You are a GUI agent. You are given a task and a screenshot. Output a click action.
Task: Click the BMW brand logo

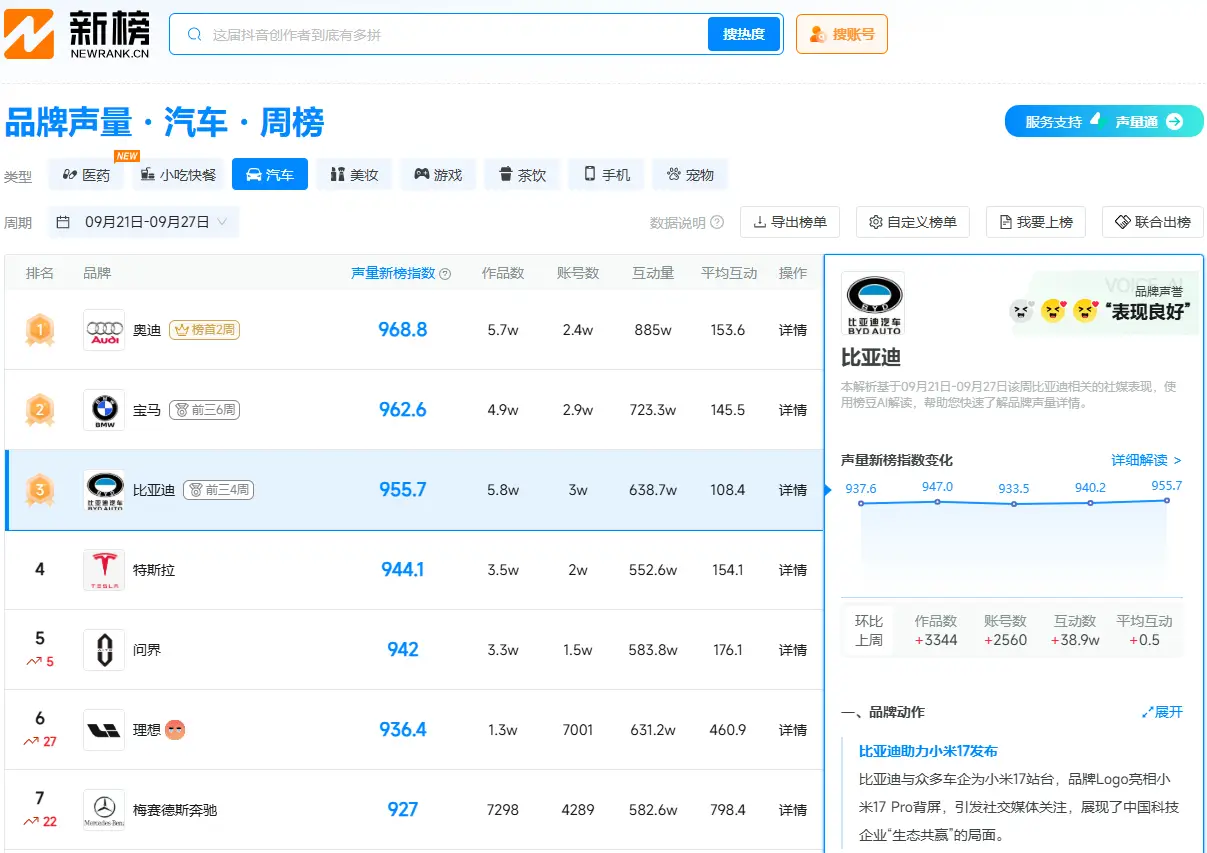104,410
